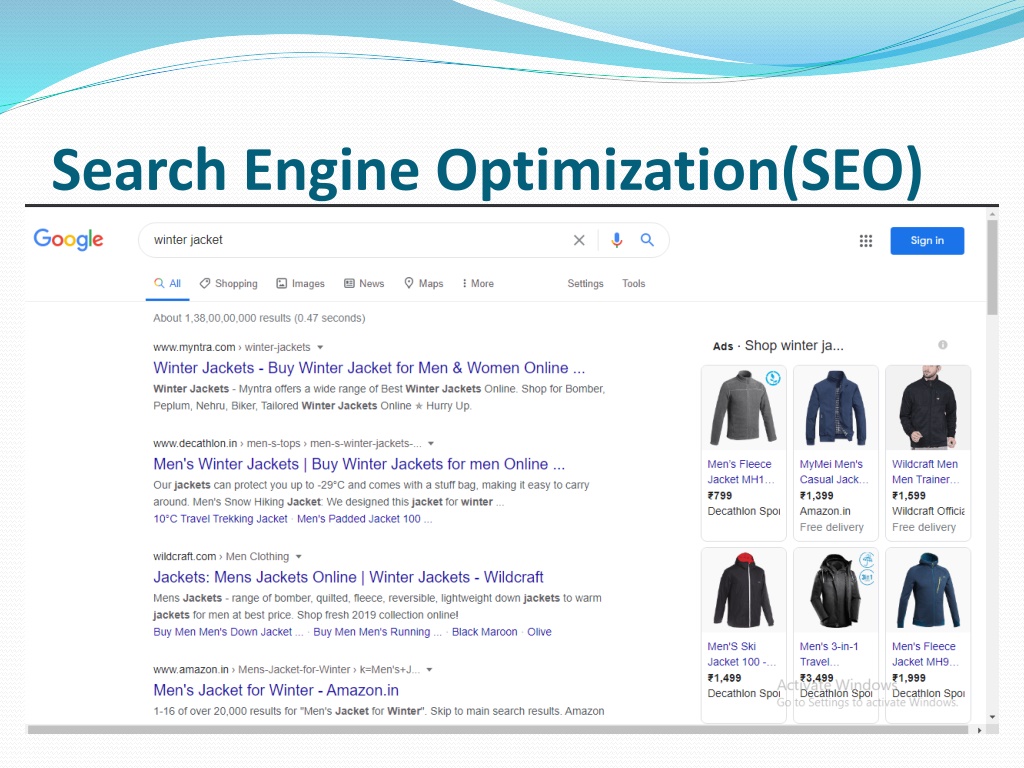The width and height of the screenshot is (1024, 768).
Task: Expand dropdown arrow next to myntra.com URL
Action: (320, 347)
